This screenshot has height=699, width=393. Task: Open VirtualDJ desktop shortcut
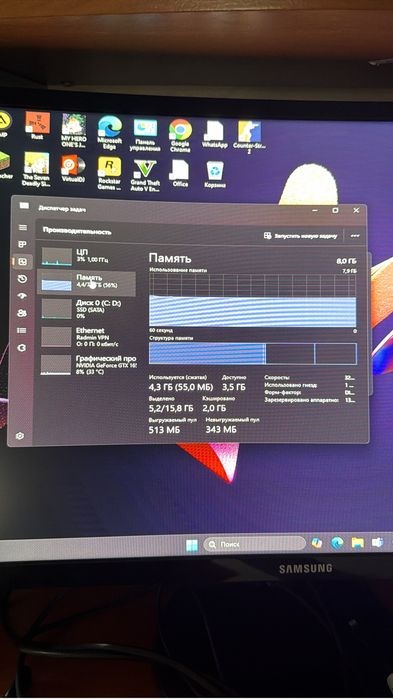(x=73, y=169)
